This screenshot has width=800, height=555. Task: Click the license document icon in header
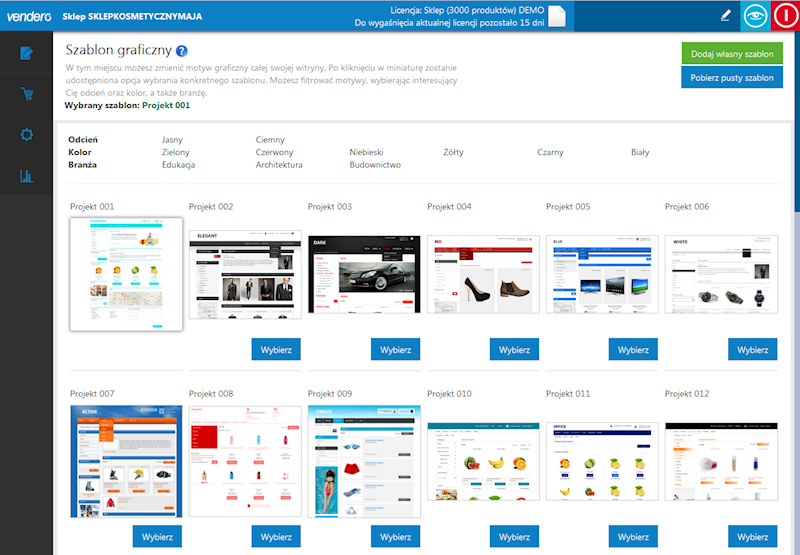(x=557, y=16)
